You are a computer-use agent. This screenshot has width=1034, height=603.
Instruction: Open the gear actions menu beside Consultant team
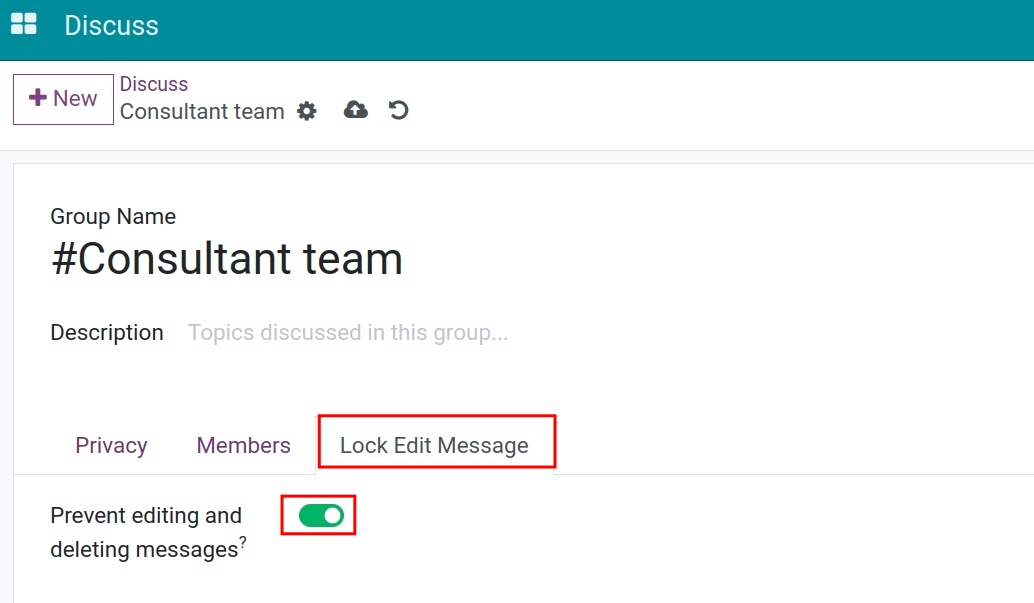tap(307, 111)
